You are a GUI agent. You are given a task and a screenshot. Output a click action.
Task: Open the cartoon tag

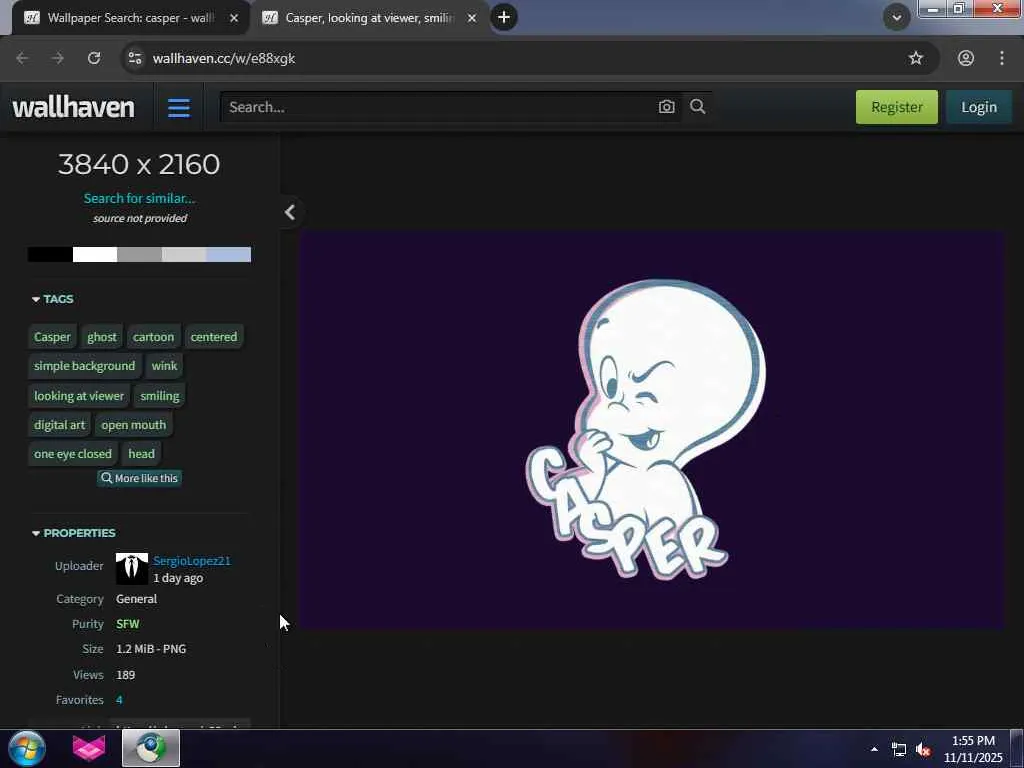coord(153,337)
